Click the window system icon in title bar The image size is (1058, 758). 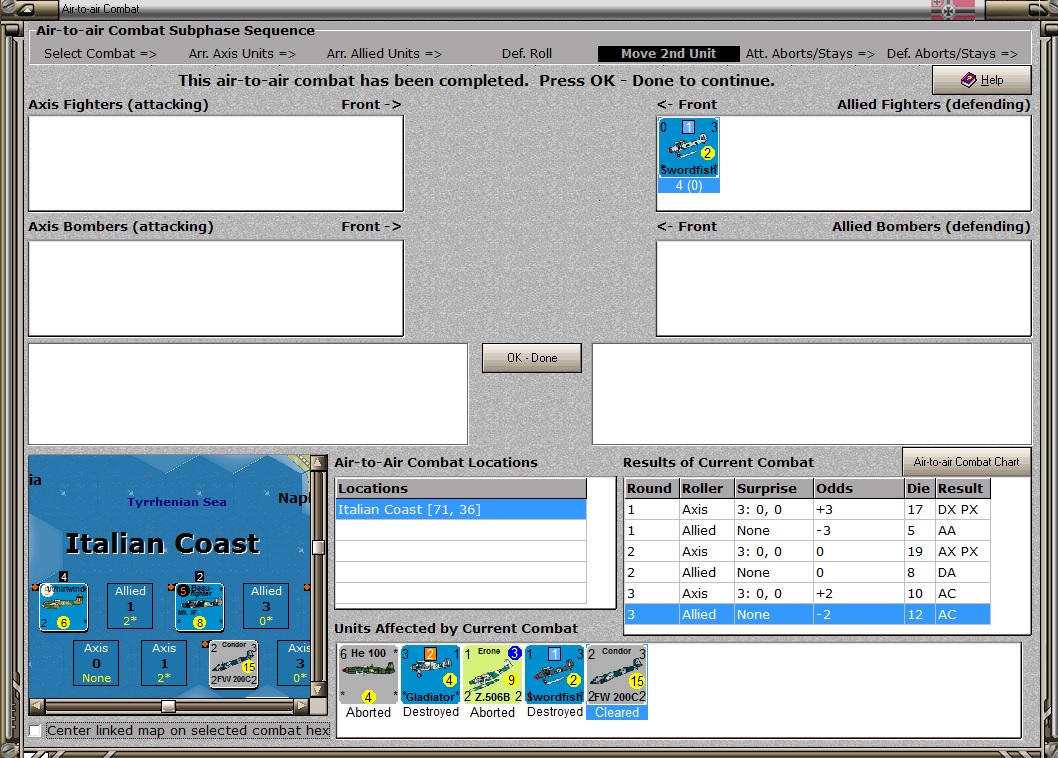26,9
